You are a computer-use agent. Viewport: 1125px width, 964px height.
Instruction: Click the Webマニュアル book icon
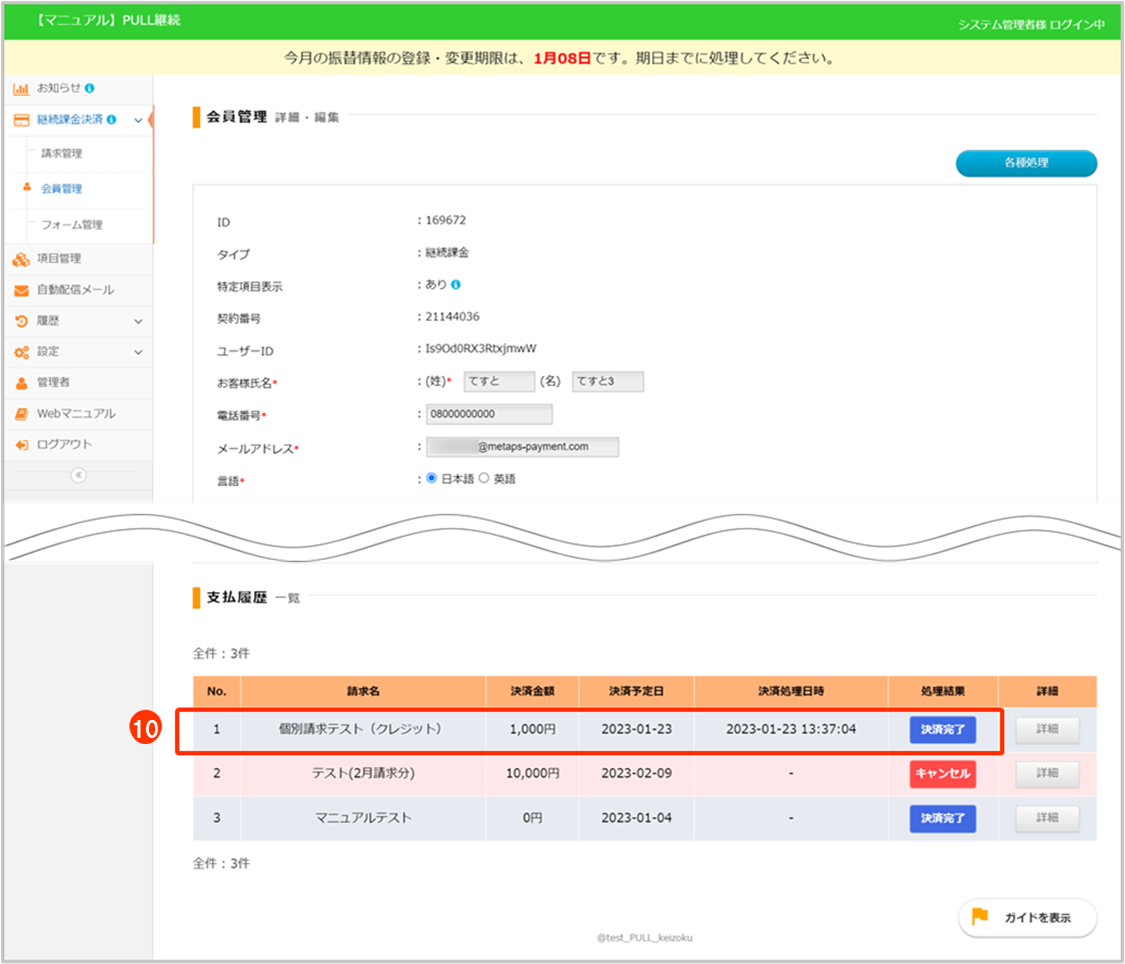(x=21, y=414)
